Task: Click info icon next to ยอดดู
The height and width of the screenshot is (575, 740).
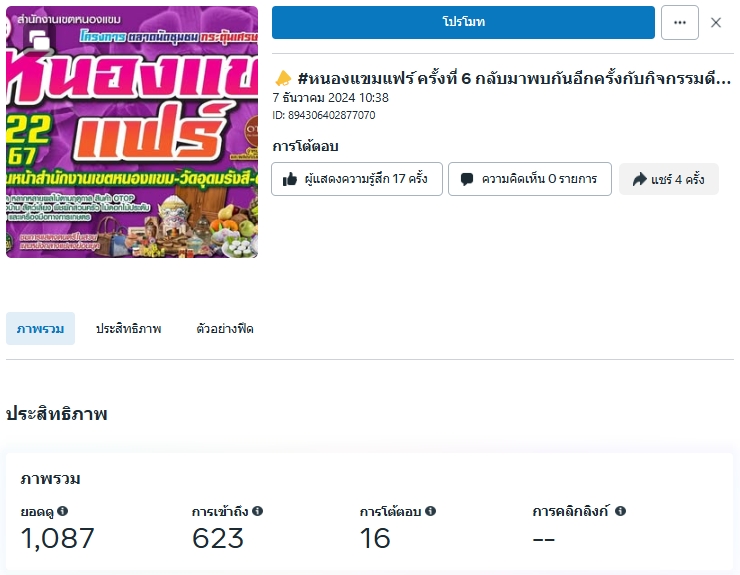Action: coord(62,511)
